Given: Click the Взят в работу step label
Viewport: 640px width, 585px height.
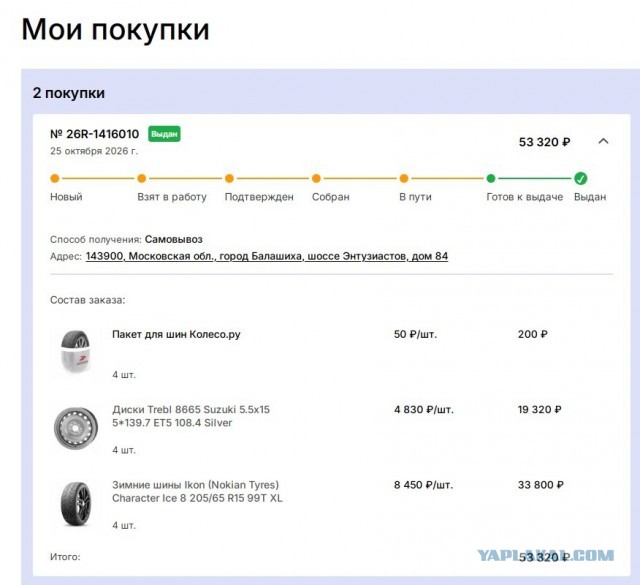Looking at the screenshot, I should coord(172,197).
